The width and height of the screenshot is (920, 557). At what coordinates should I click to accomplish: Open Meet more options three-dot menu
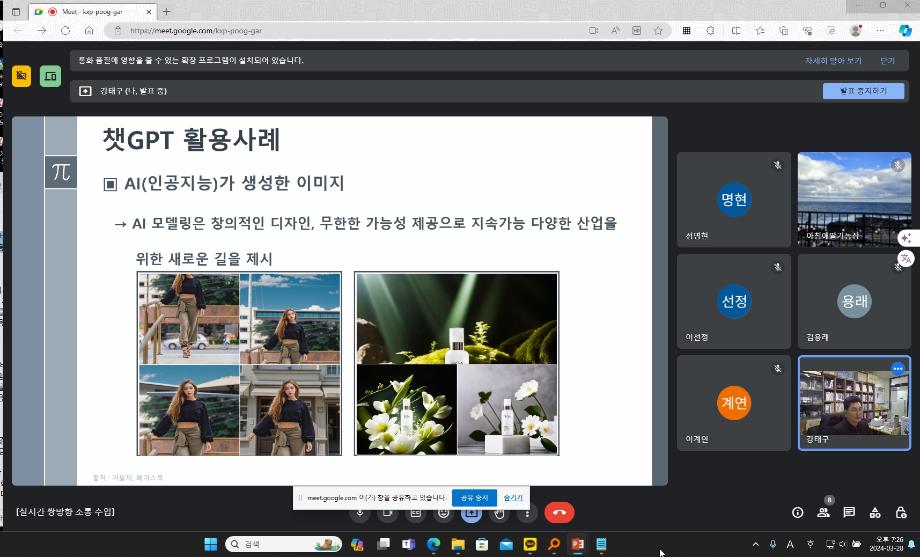(527, 513)
